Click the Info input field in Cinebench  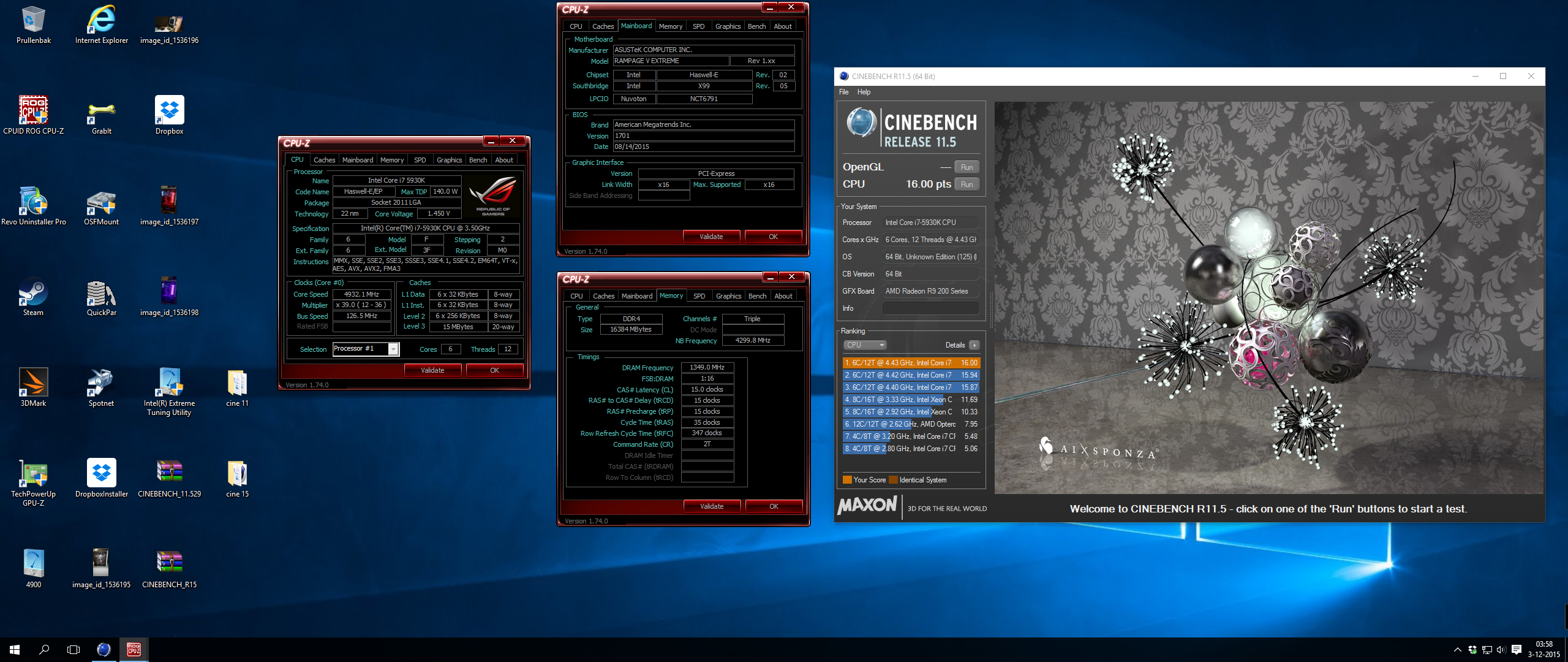[x=930, y=308]
